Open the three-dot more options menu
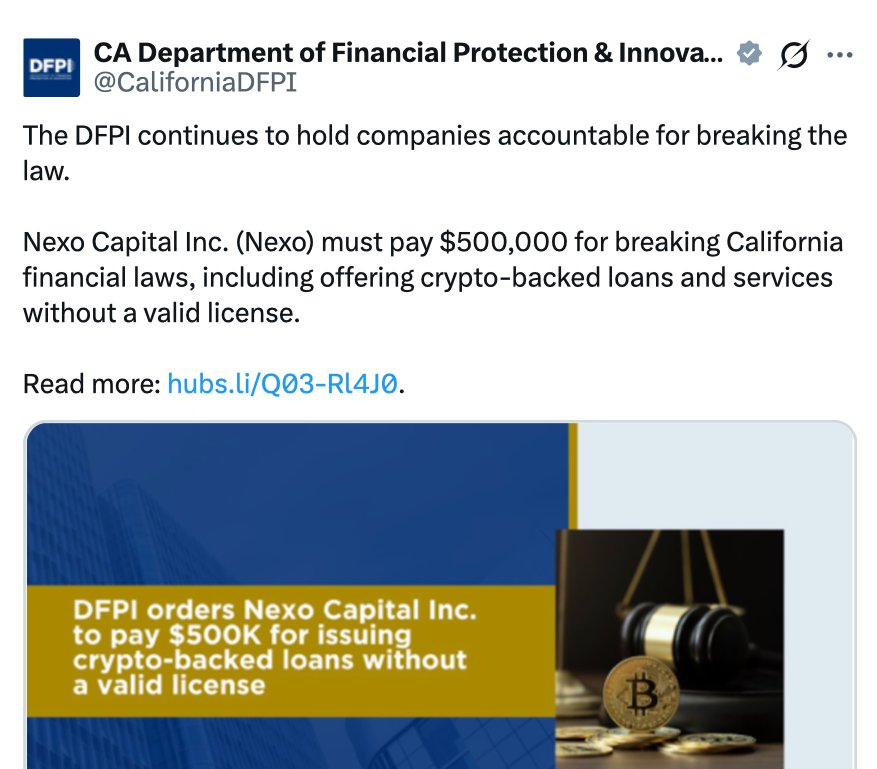This screenshot has width=877, height=769. (840, 55)
